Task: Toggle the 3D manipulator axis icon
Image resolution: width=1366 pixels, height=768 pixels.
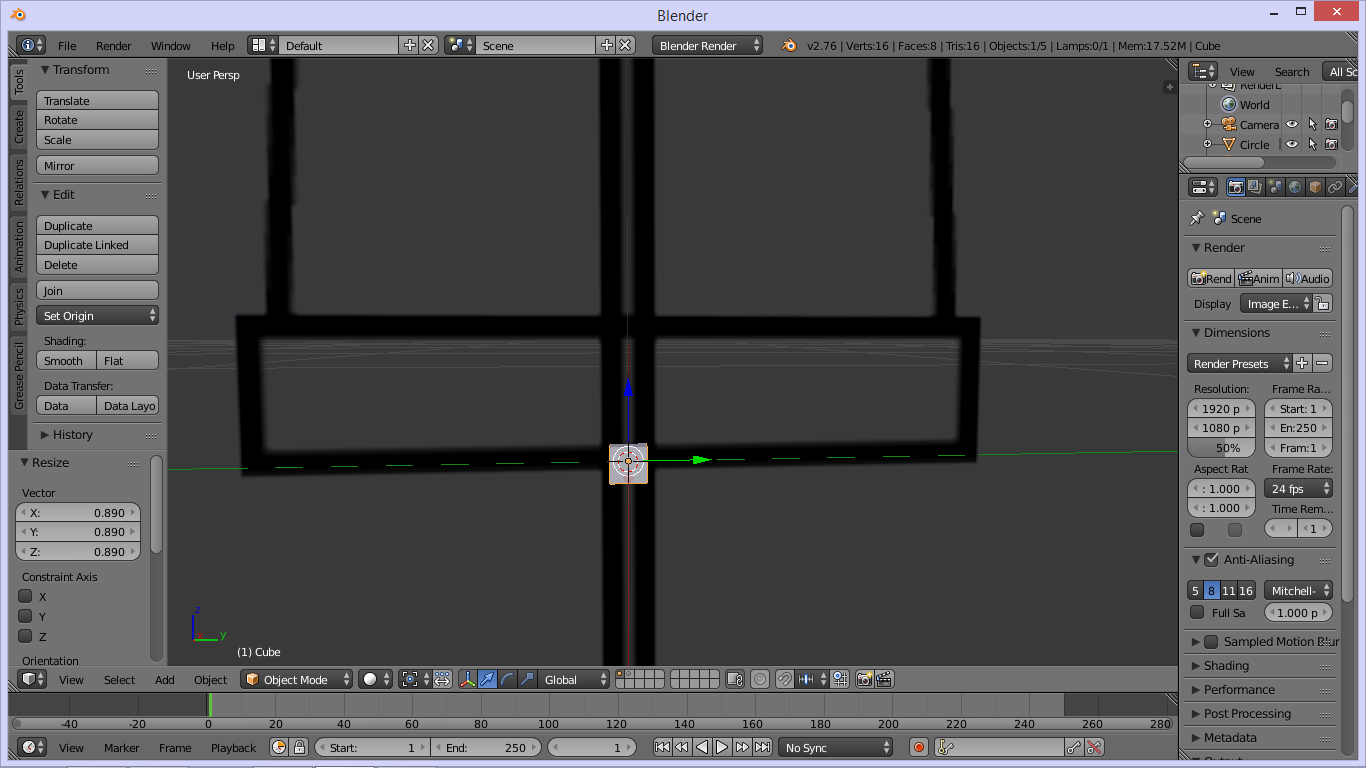Action: [x=467, y=679]
